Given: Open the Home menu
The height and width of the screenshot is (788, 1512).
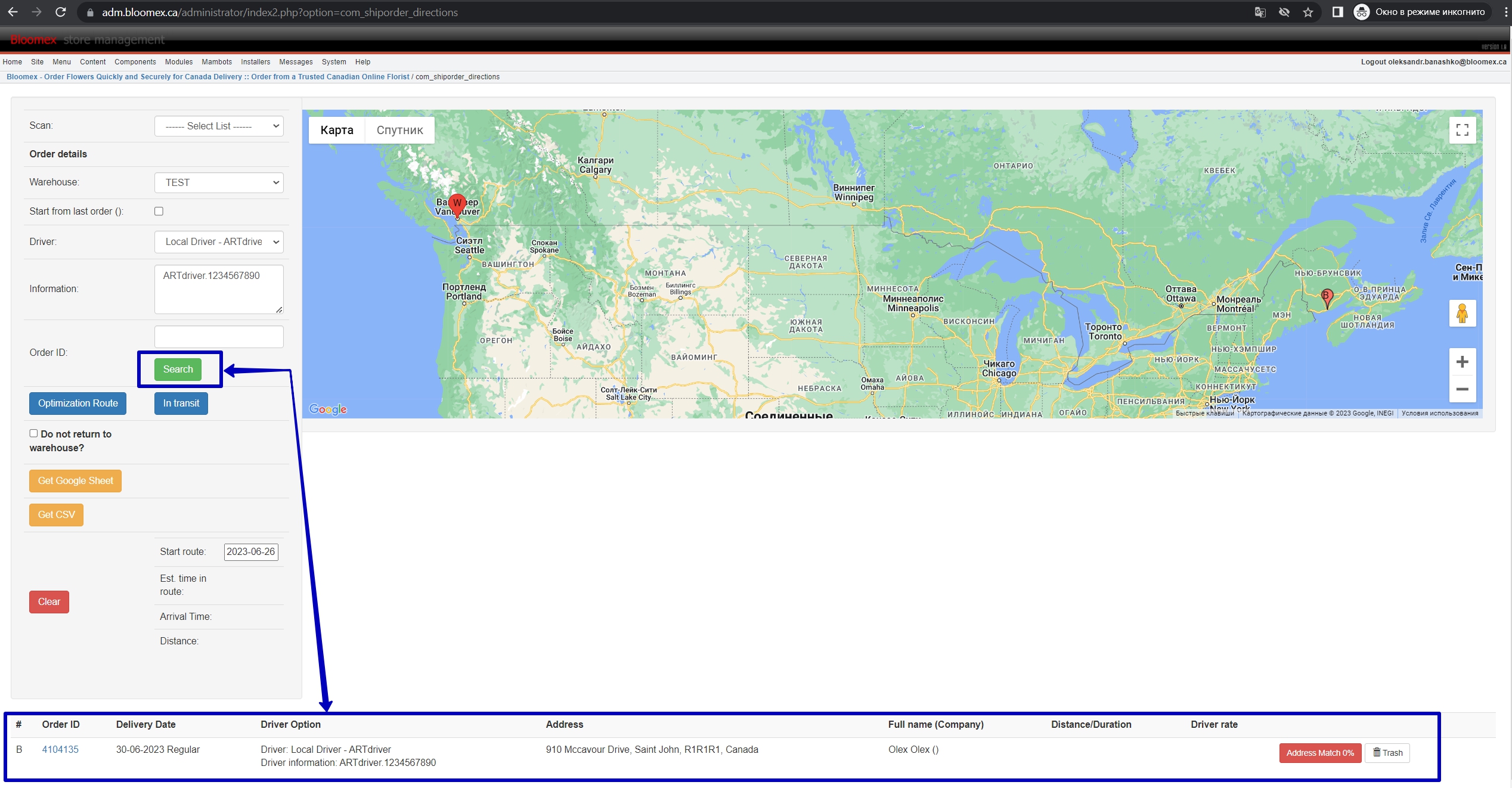Looking at the screenshot, I should (12, 62).
